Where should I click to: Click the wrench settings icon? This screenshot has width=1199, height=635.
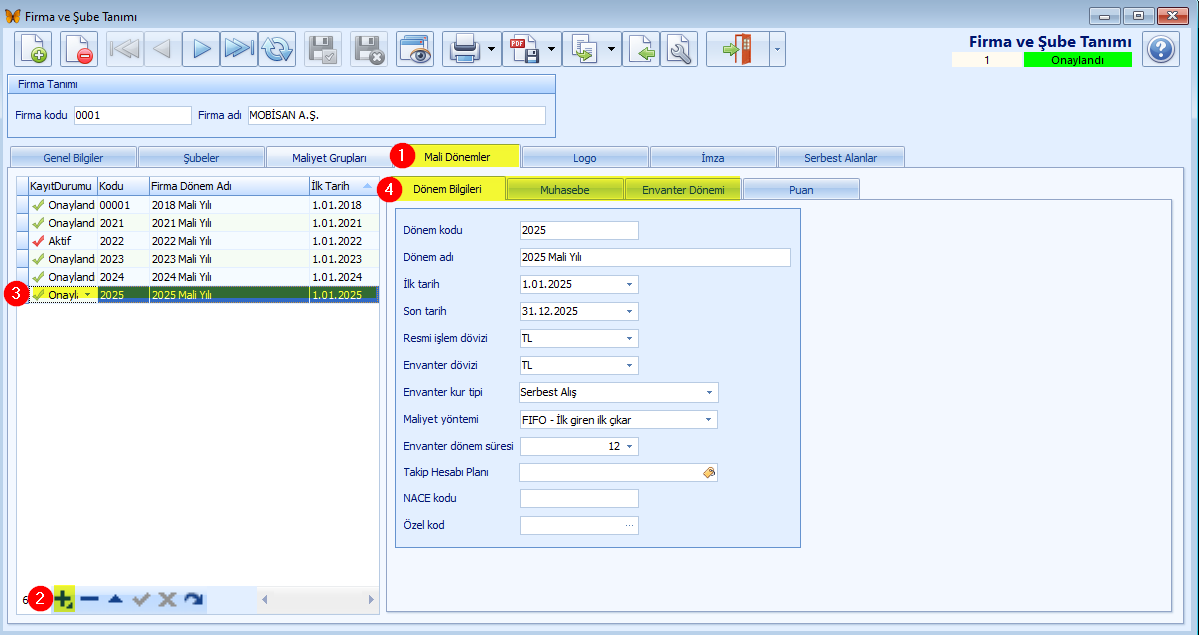coord(679,50)
